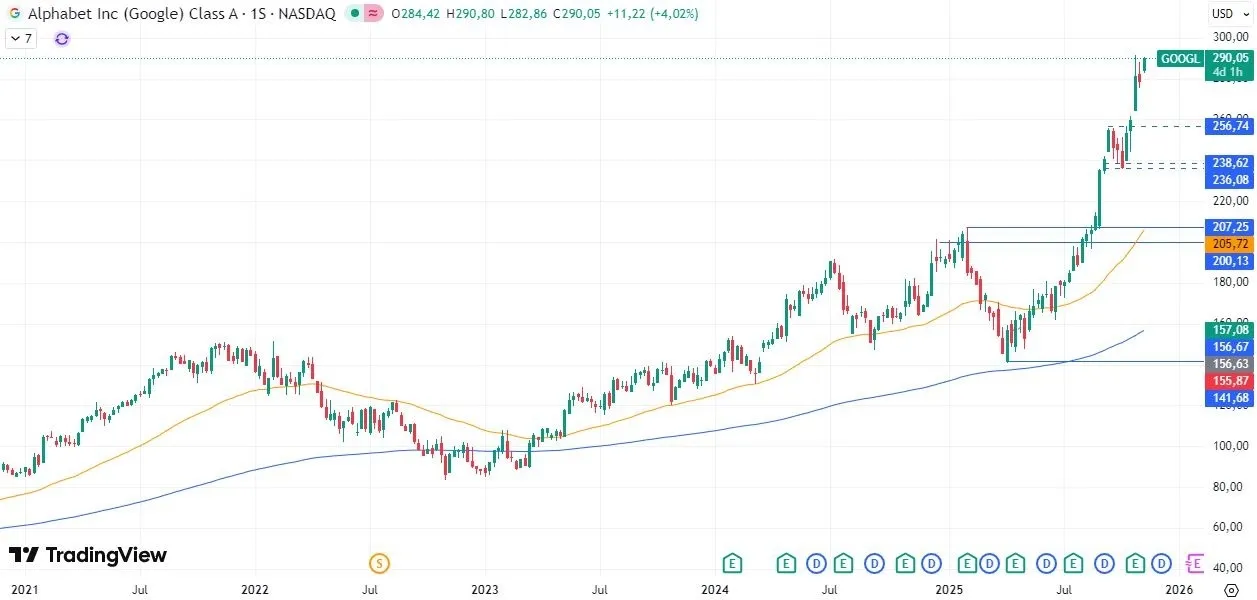Click the orange split 'S' marker on timeline

378,564
